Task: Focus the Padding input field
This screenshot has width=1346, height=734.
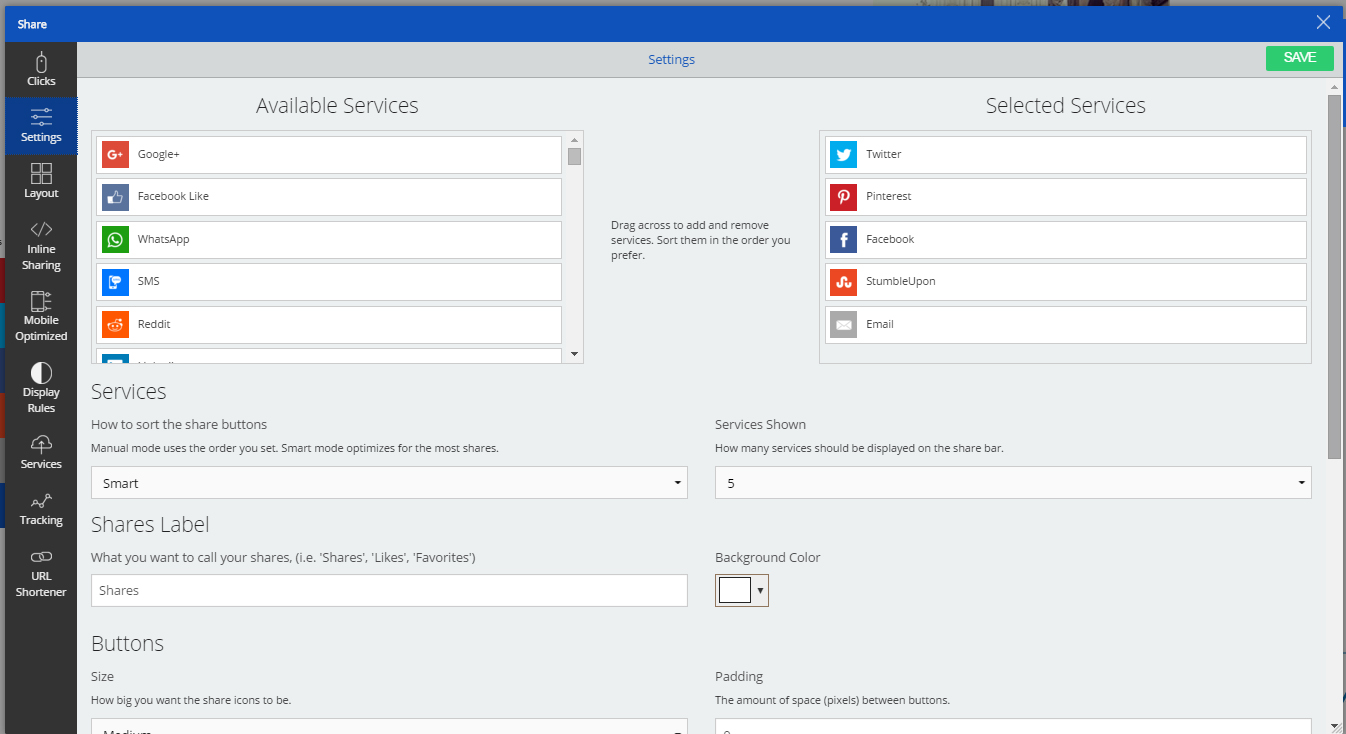Action: tap(1013, 727)
